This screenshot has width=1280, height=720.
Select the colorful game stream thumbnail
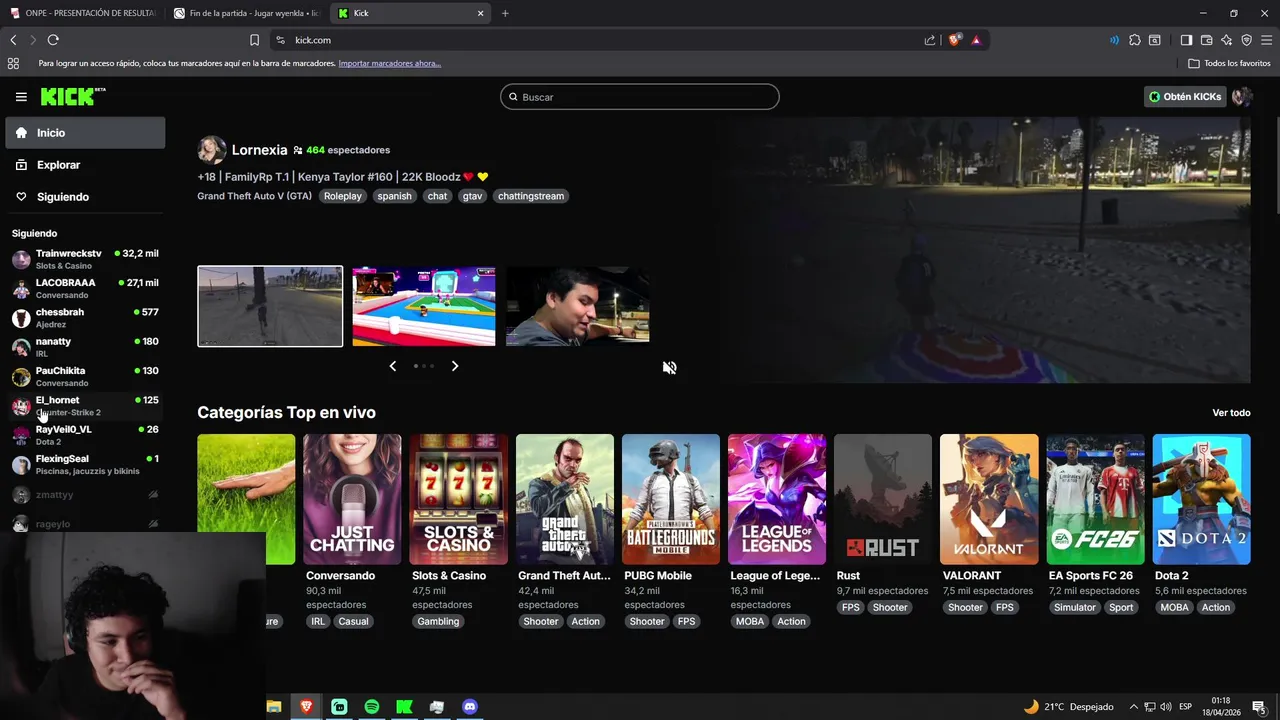(x=424, y=306)
